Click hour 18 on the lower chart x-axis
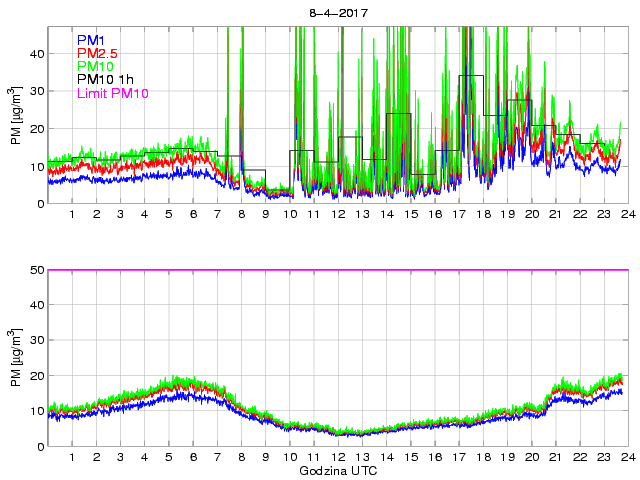Image resolution: width=640 pixels, height=480 pixels. 483,458
